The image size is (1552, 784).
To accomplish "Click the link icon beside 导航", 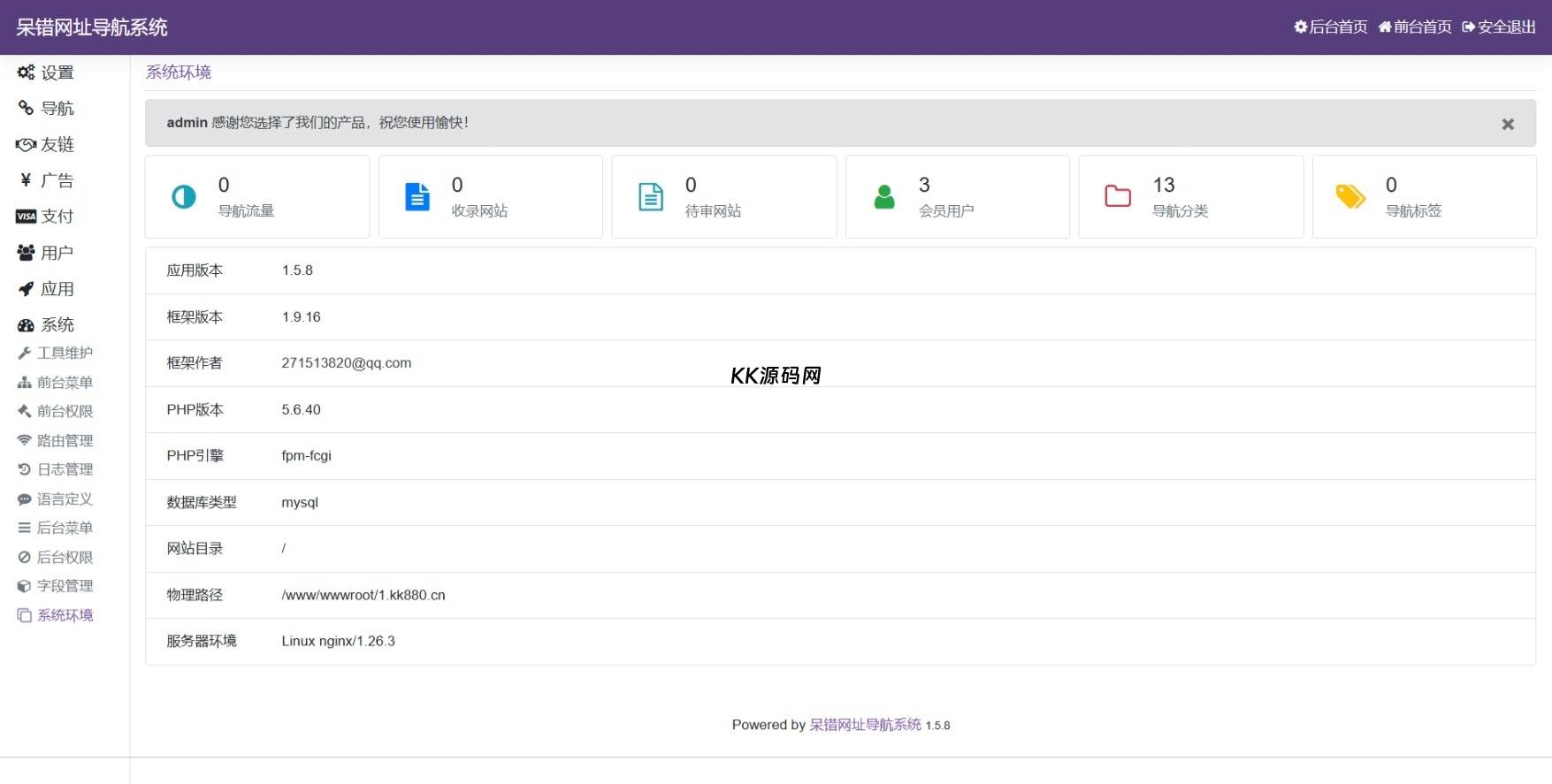I will 26,108.
